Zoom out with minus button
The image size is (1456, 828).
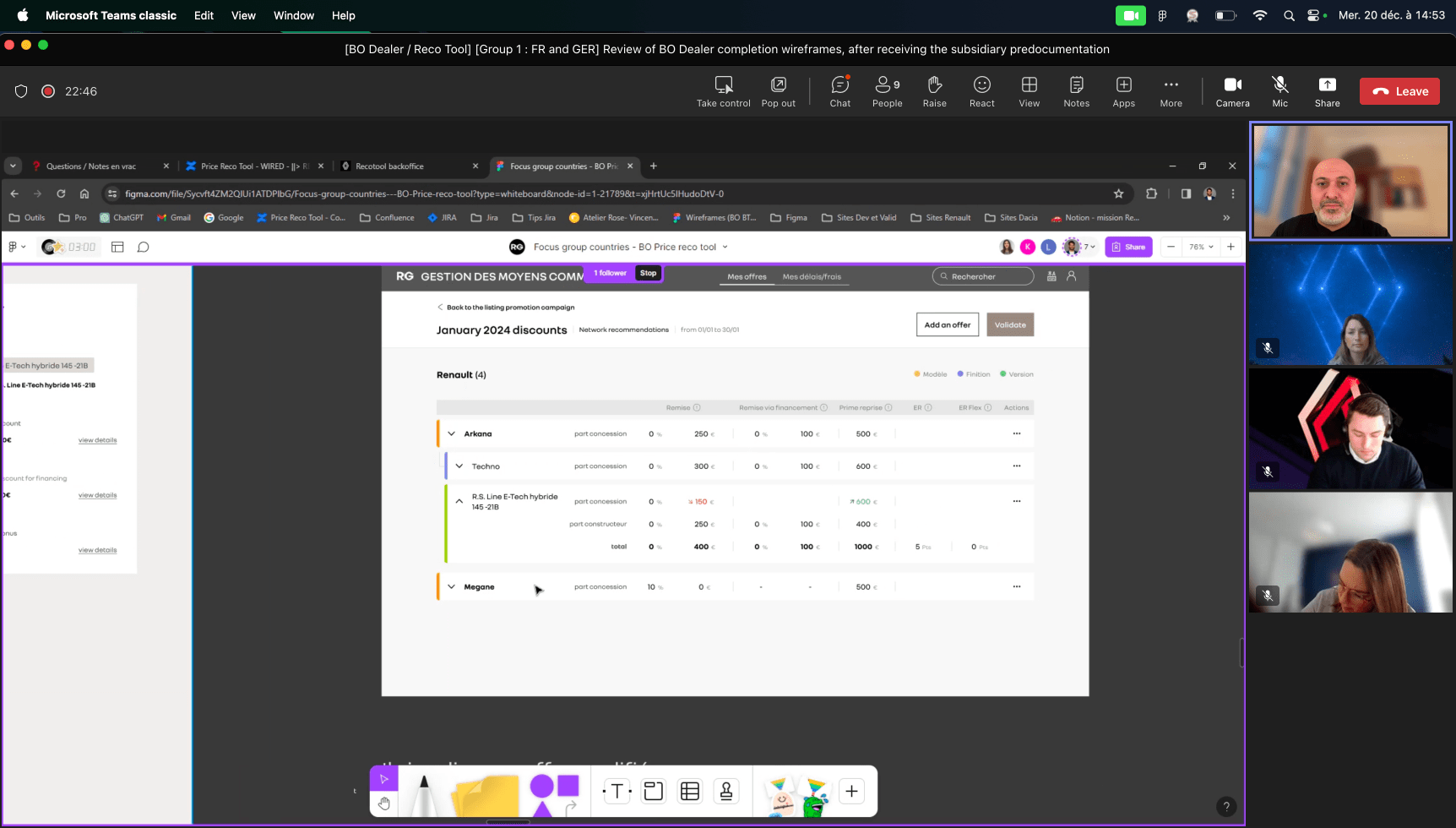click(1171, 247)
